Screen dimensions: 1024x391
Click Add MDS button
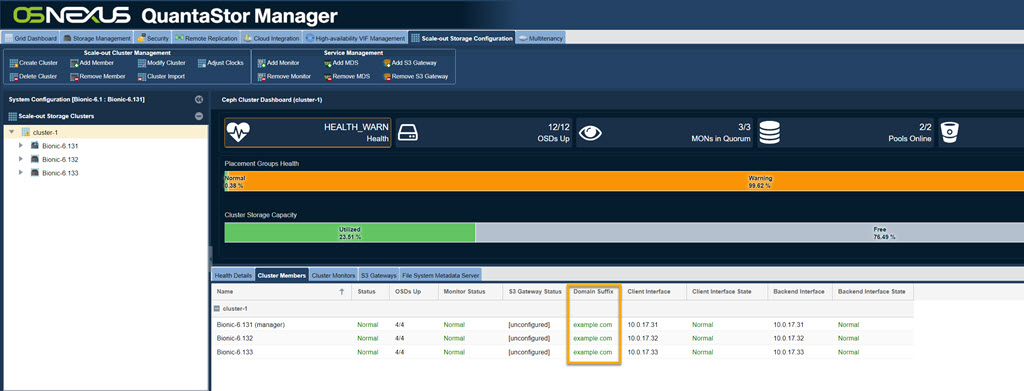pyautogui.click(x=341, y=63)
